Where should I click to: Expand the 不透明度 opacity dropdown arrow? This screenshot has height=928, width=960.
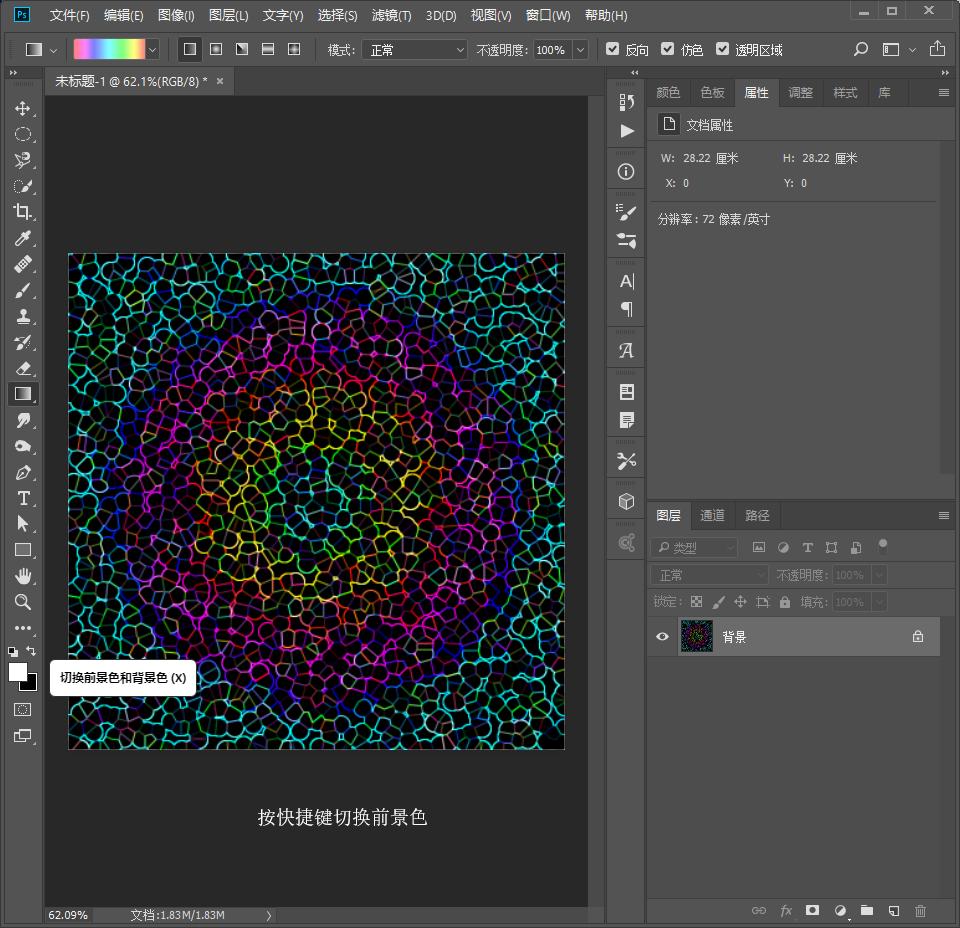(x=579, y=49)
